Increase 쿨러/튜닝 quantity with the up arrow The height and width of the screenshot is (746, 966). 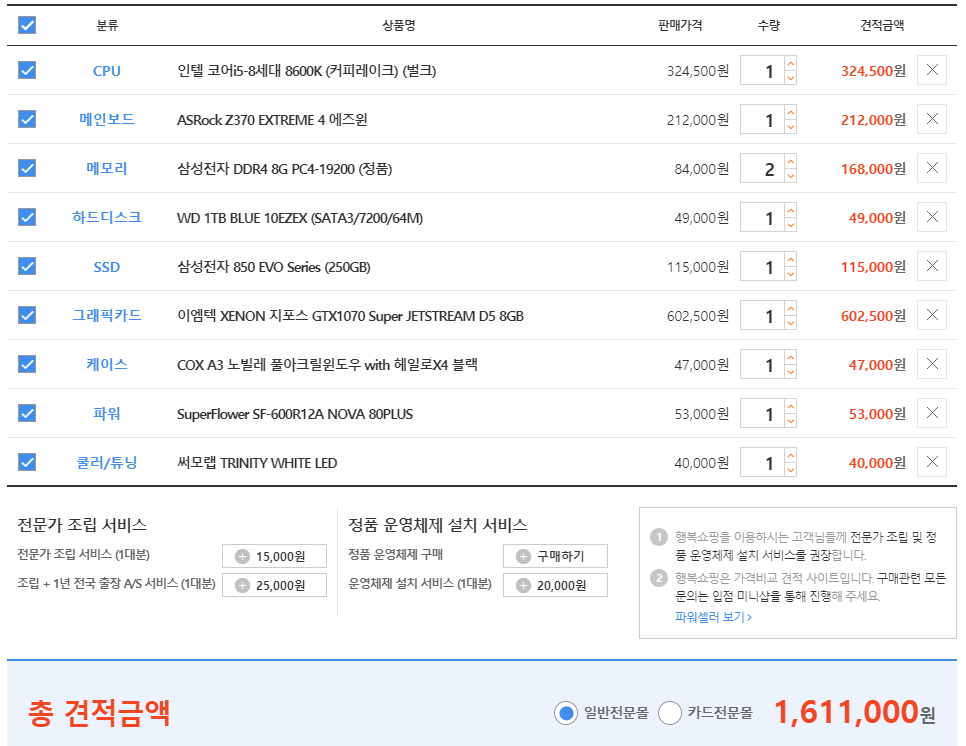(790, 455)
